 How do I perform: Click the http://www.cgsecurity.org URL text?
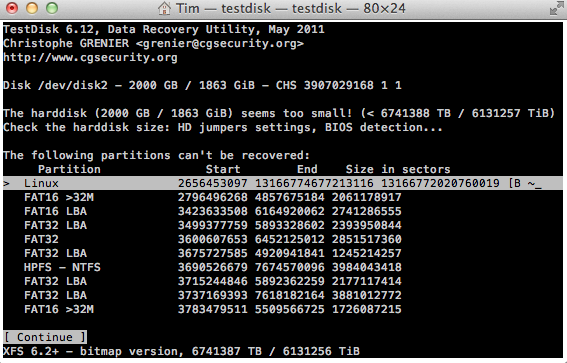click(90, 57)
